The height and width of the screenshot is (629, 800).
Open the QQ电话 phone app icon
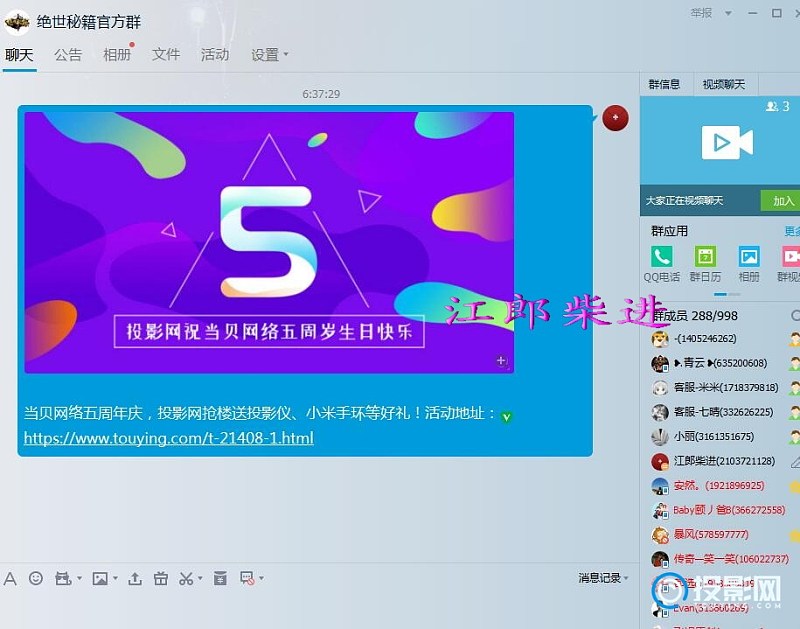(x=662, y=257)
